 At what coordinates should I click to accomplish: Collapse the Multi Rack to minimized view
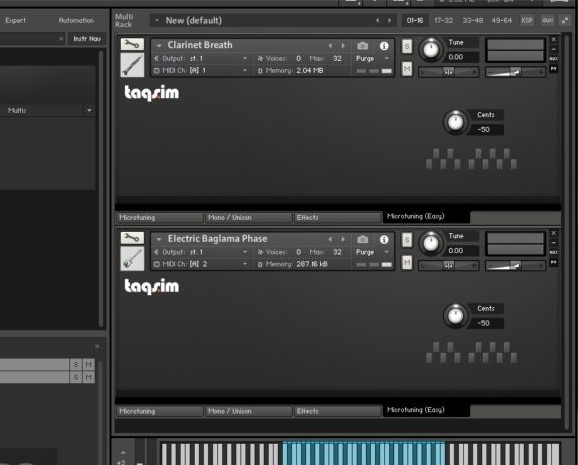click(x=565, y=21)
